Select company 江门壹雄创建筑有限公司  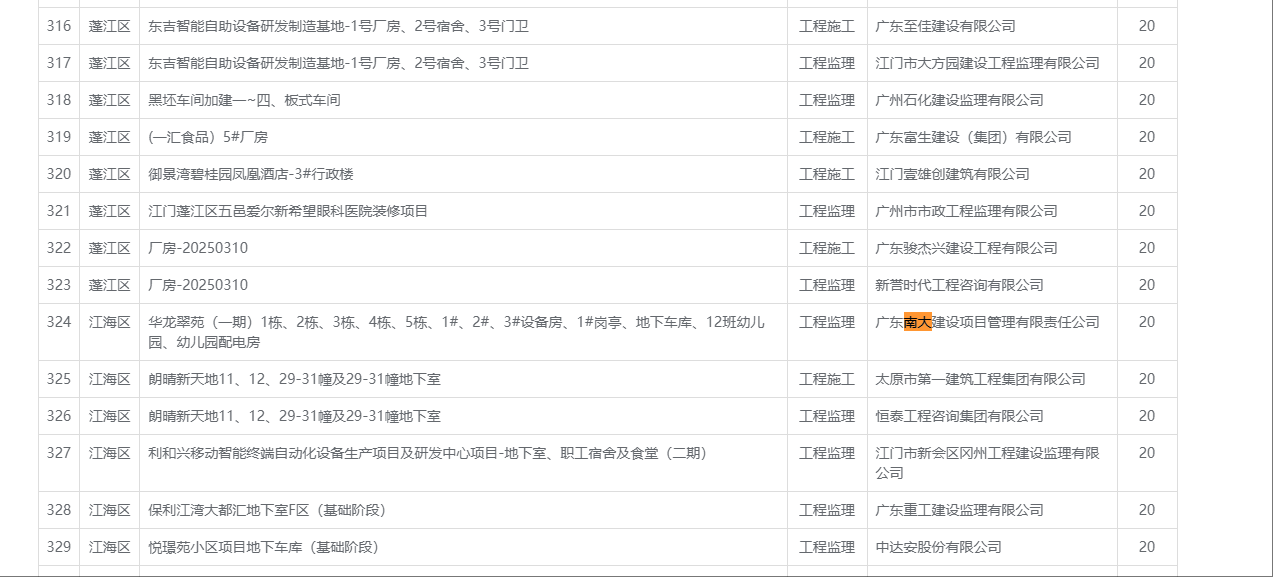click(x=952, y=174)
